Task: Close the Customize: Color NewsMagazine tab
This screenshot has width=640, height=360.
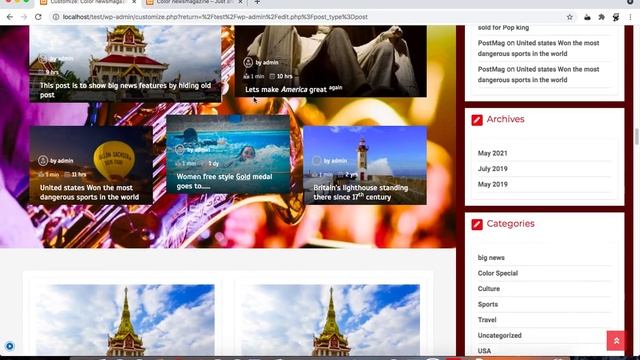Action: pos(134,2)
